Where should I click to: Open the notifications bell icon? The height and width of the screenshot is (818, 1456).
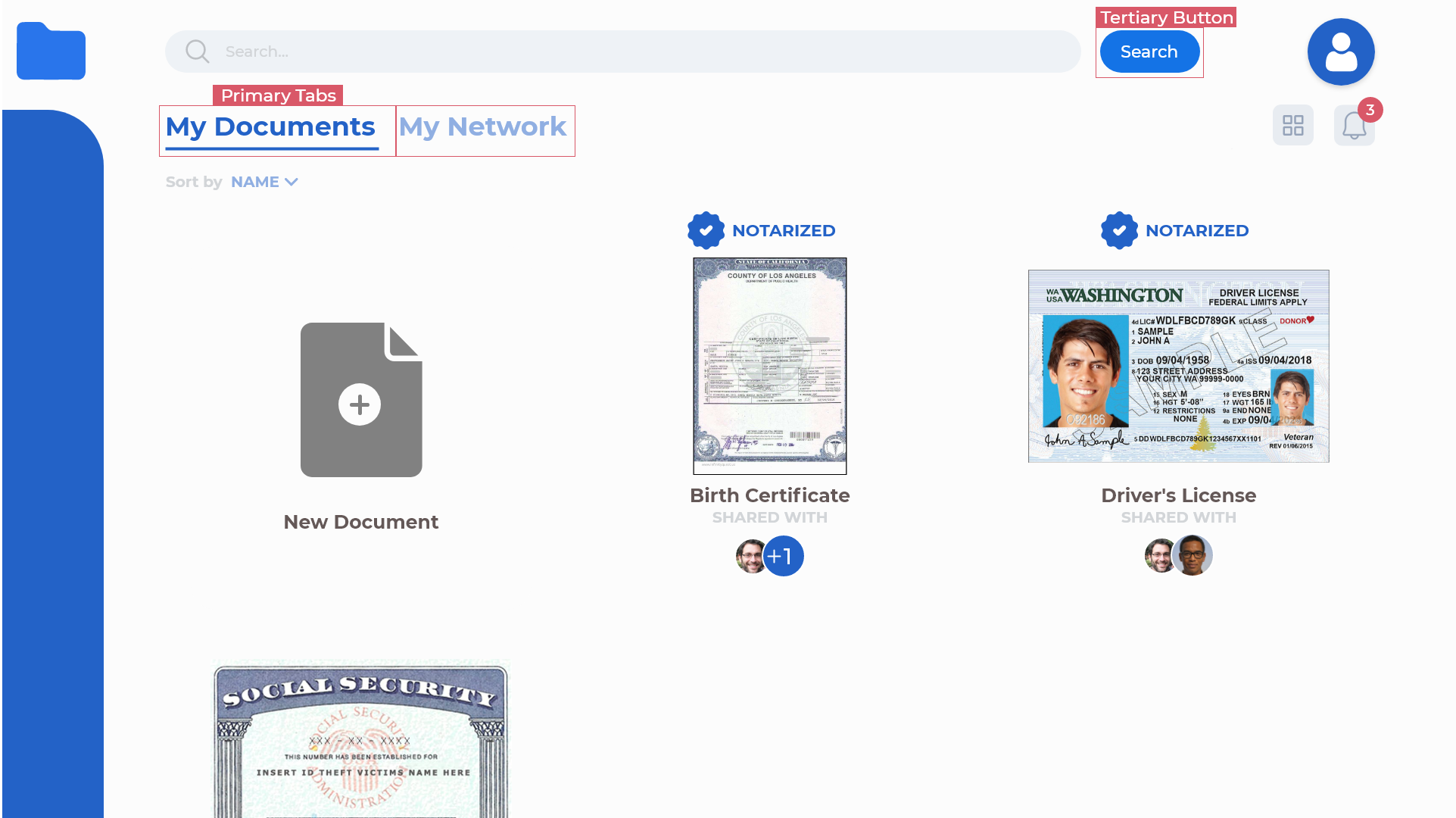(1353, 126)
